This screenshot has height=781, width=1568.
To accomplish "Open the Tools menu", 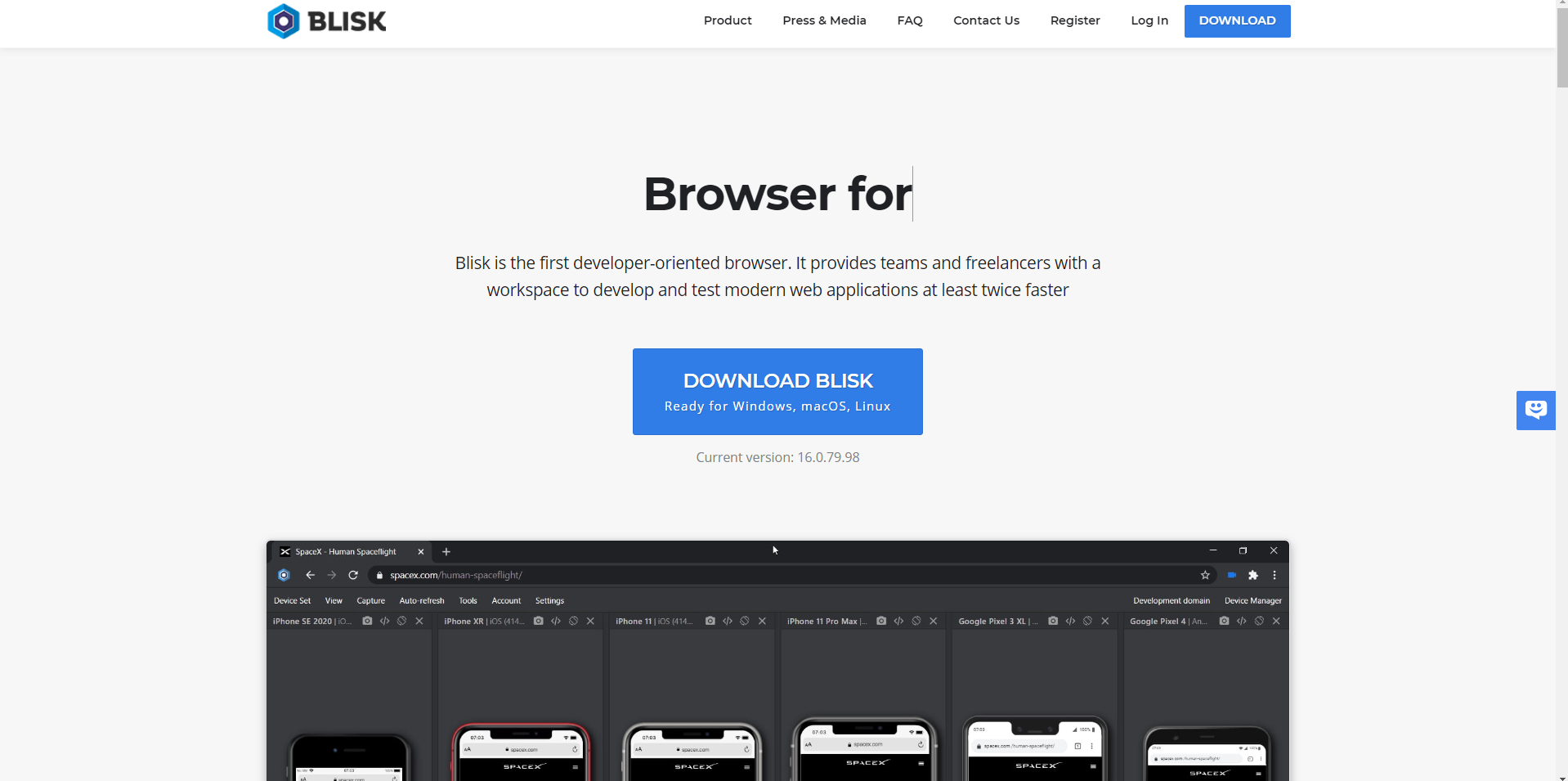I will click(x=468, y=600).
